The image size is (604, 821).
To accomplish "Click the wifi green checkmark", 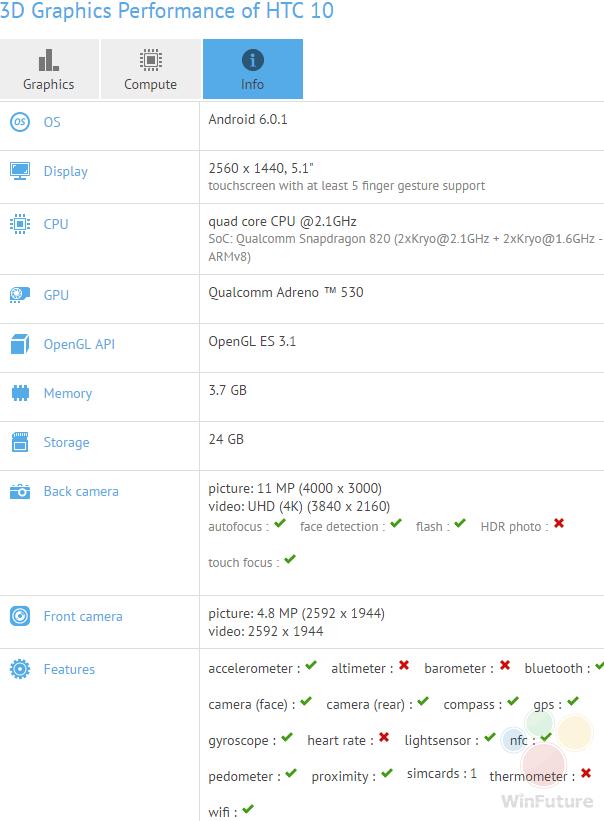I will click(x=248, y=809).
